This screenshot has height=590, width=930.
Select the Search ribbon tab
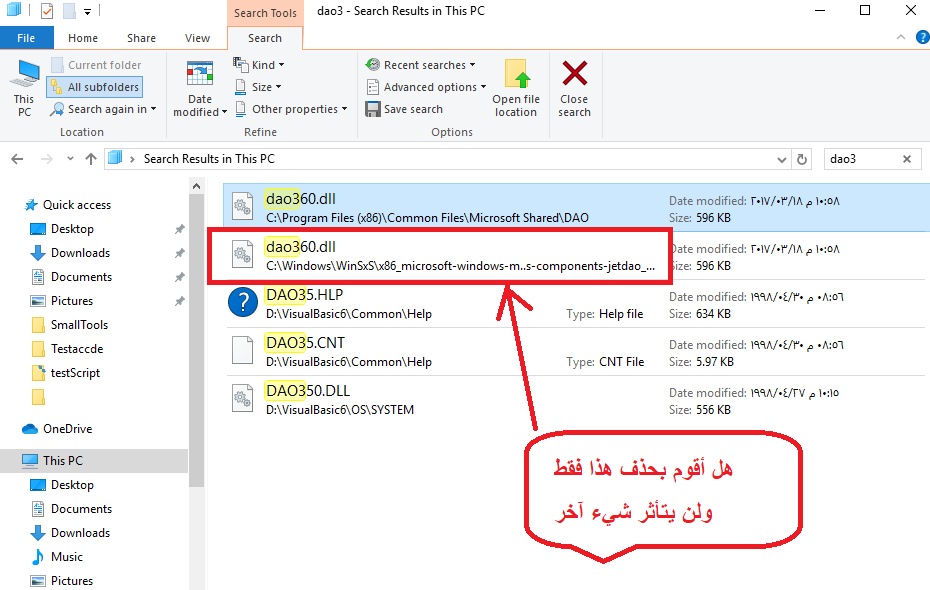(x=265, y=38)
